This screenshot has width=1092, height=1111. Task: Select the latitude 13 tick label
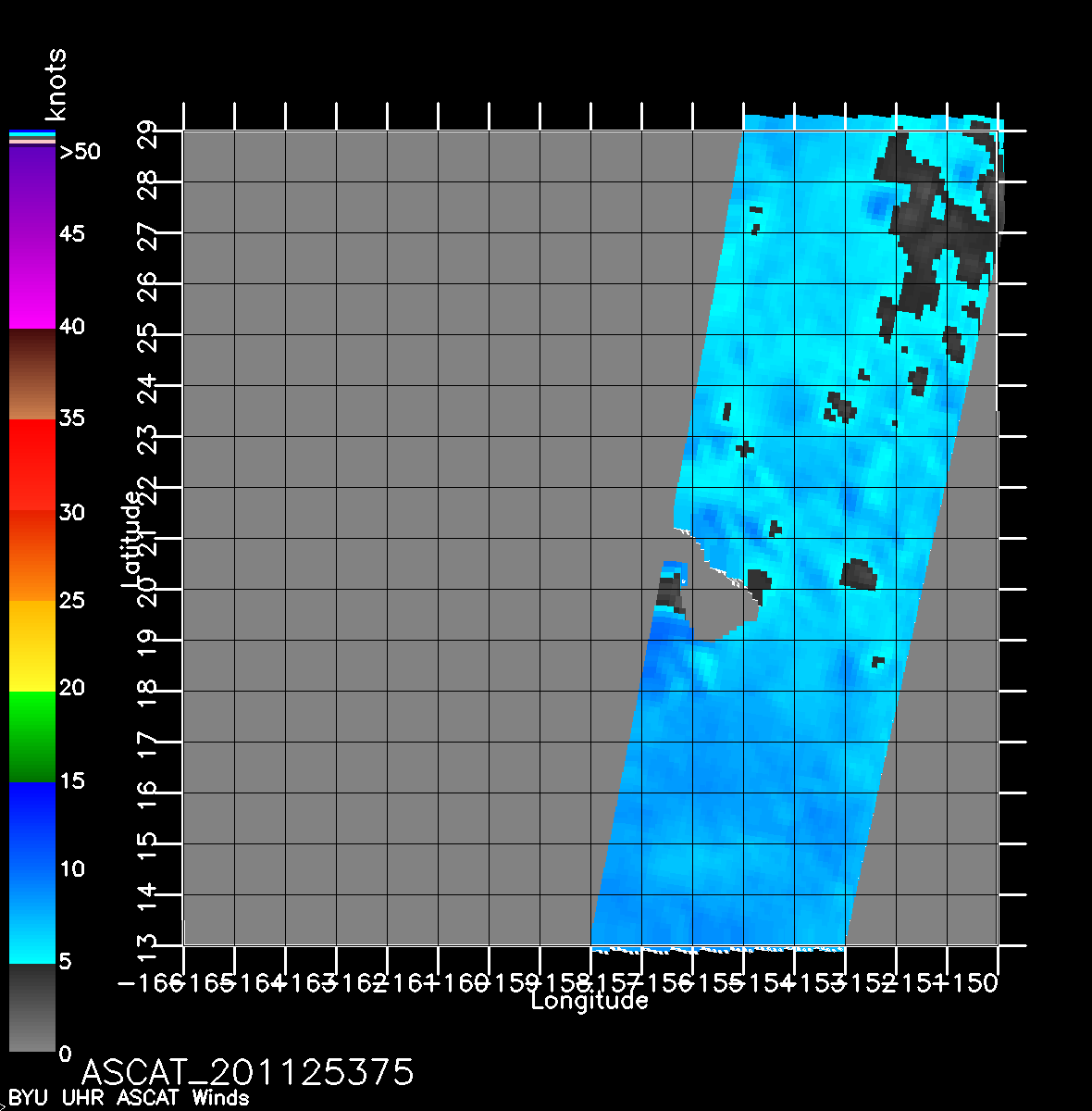[x=148, y=947]
